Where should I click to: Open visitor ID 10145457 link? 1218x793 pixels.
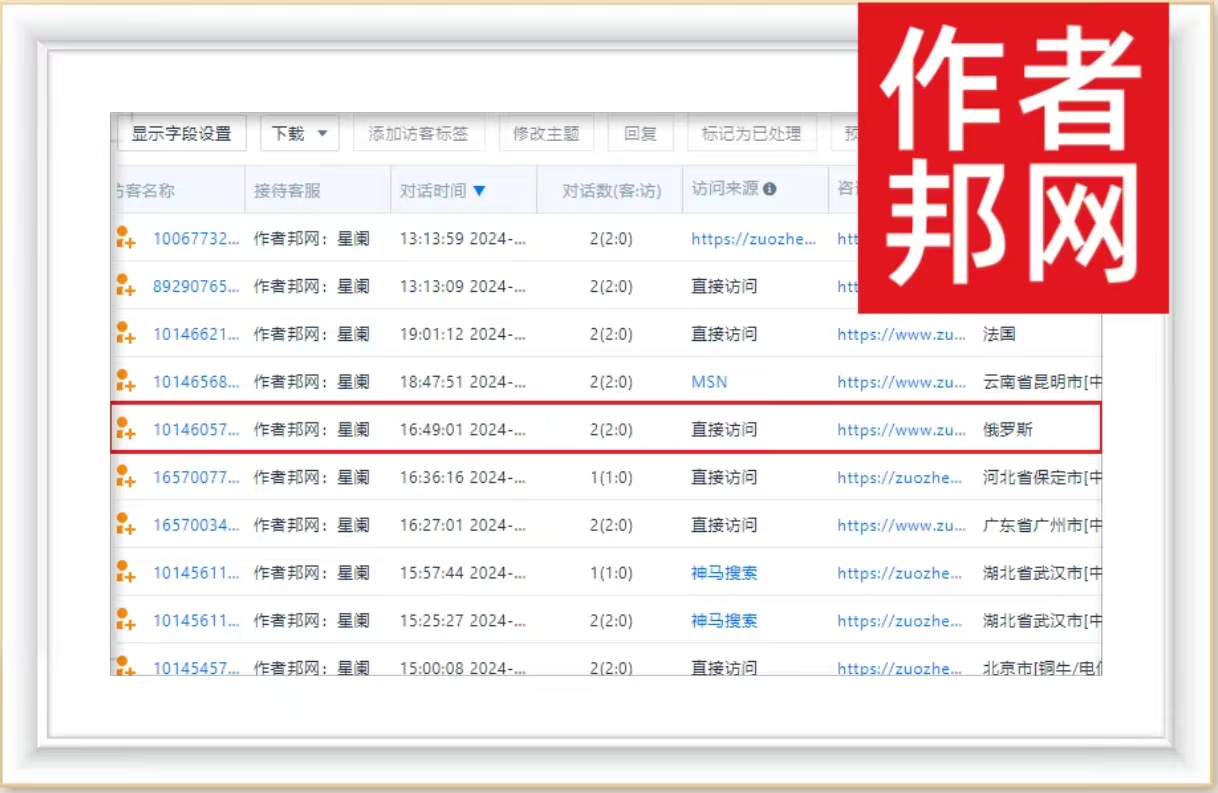tap(196, 667)
